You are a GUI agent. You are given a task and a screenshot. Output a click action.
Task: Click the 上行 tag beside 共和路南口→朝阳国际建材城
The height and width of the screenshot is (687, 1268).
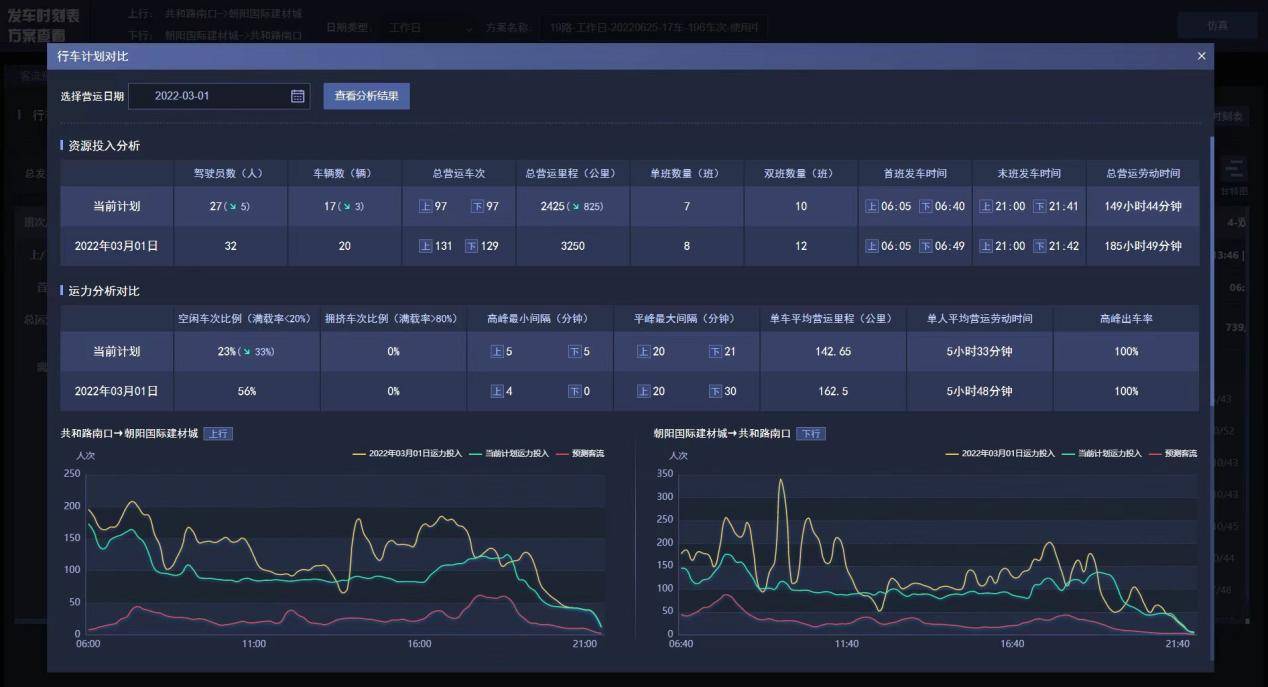(x=218, y=434)
